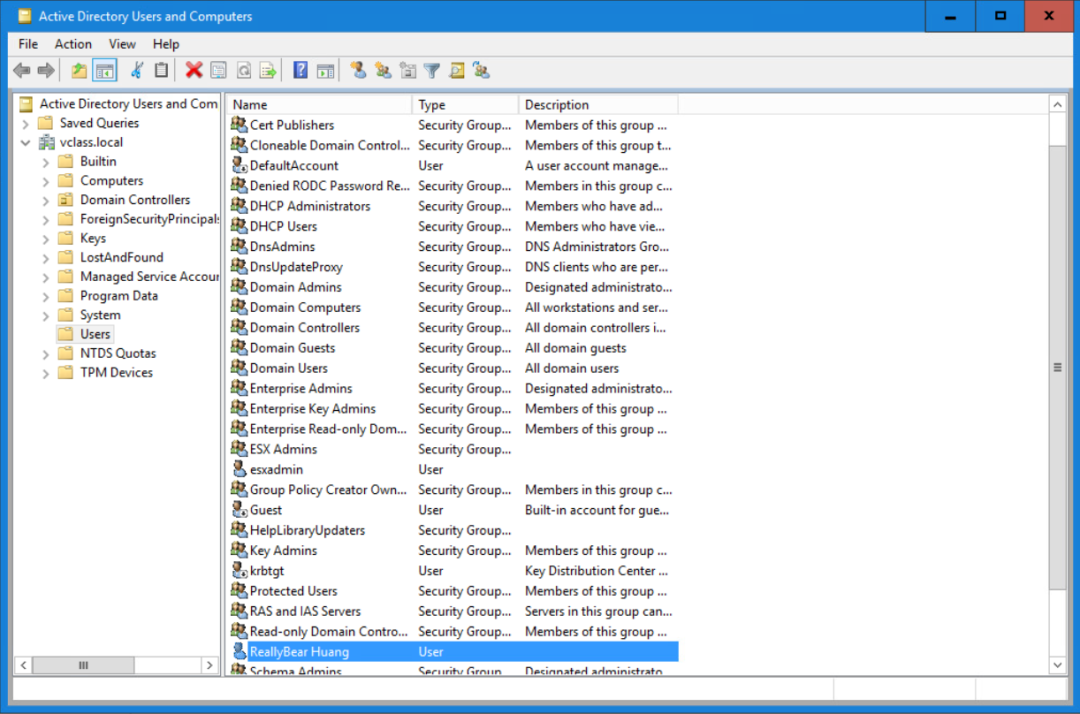Click the krbtgt user icon
This screenshot has height=714, width=1080.
(239, 570)
